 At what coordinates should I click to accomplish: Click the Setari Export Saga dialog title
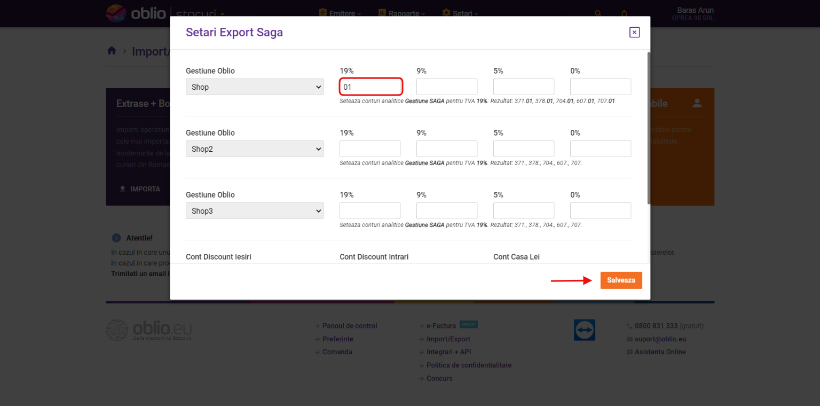click(234, 32)
